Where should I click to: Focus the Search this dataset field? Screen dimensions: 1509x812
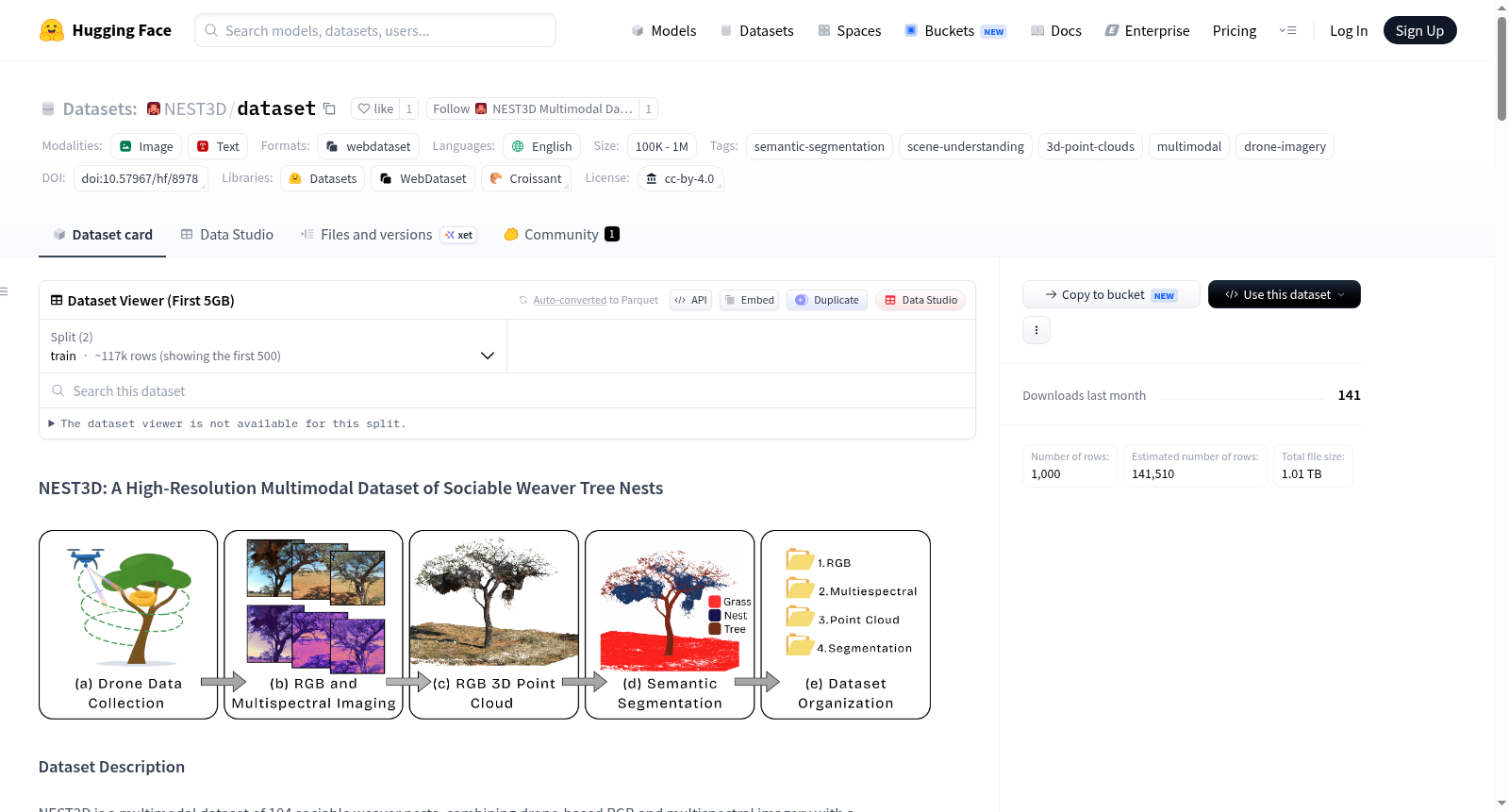pos(507,390)
